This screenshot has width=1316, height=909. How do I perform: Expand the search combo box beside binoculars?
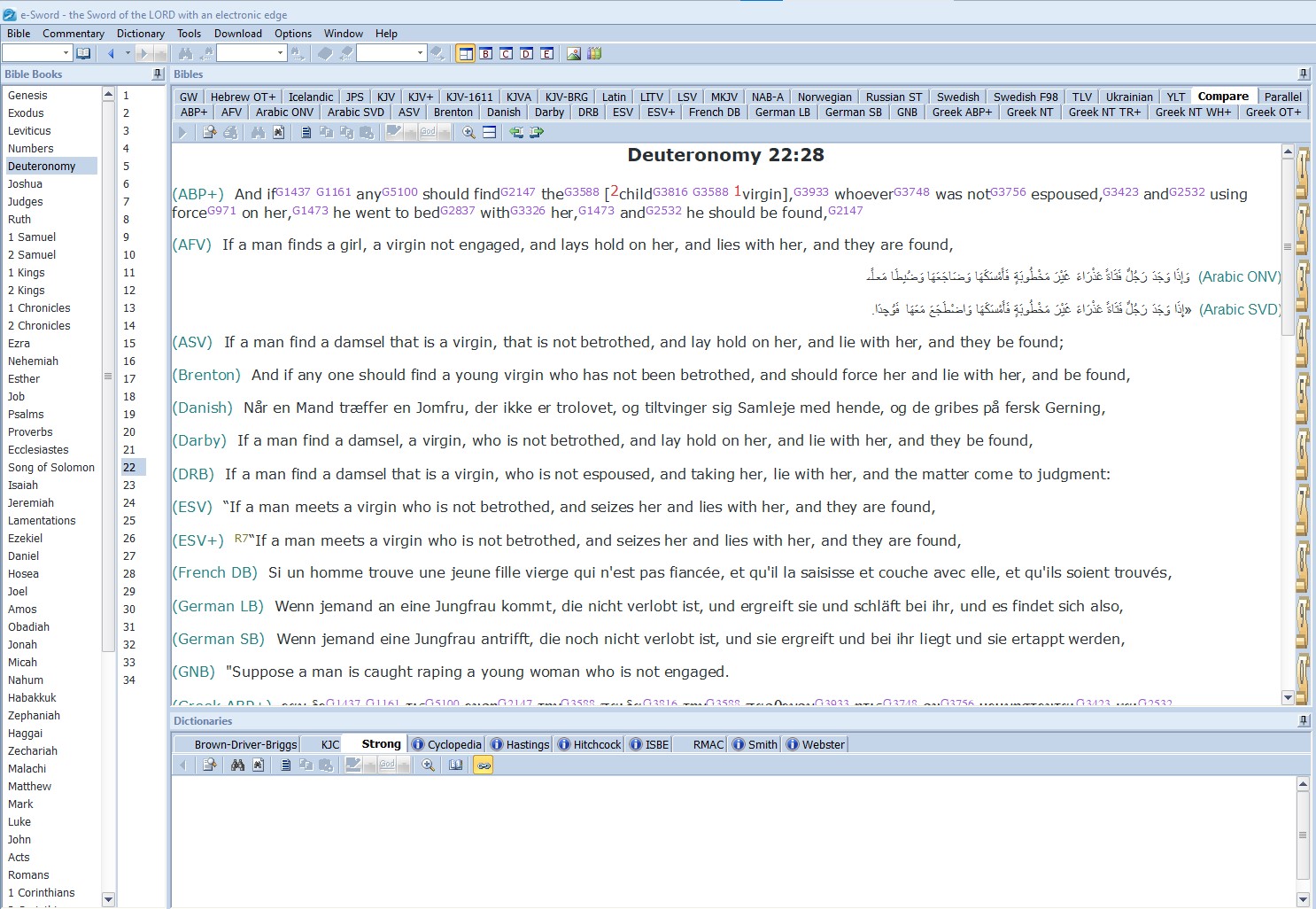pos(281,53)
